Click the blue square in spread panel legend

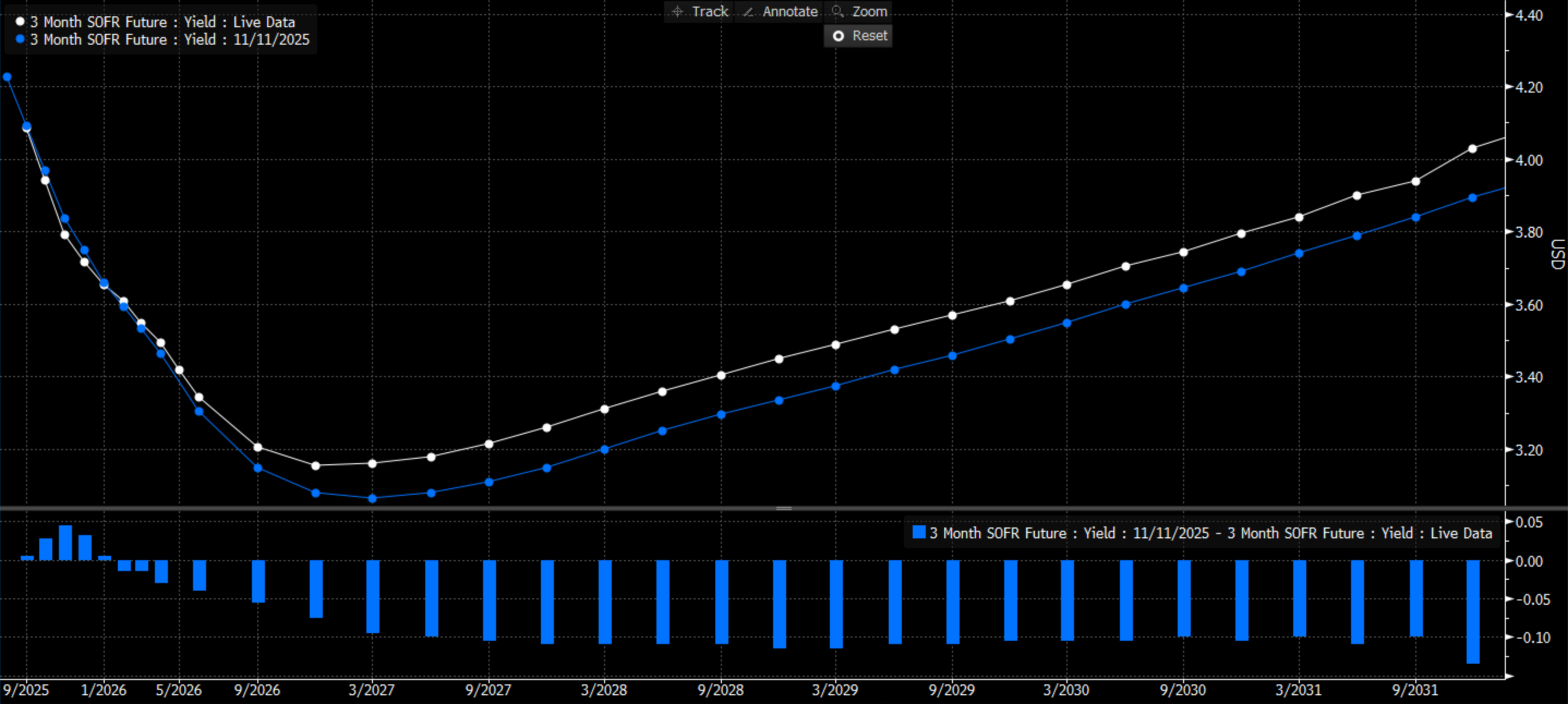919,532
